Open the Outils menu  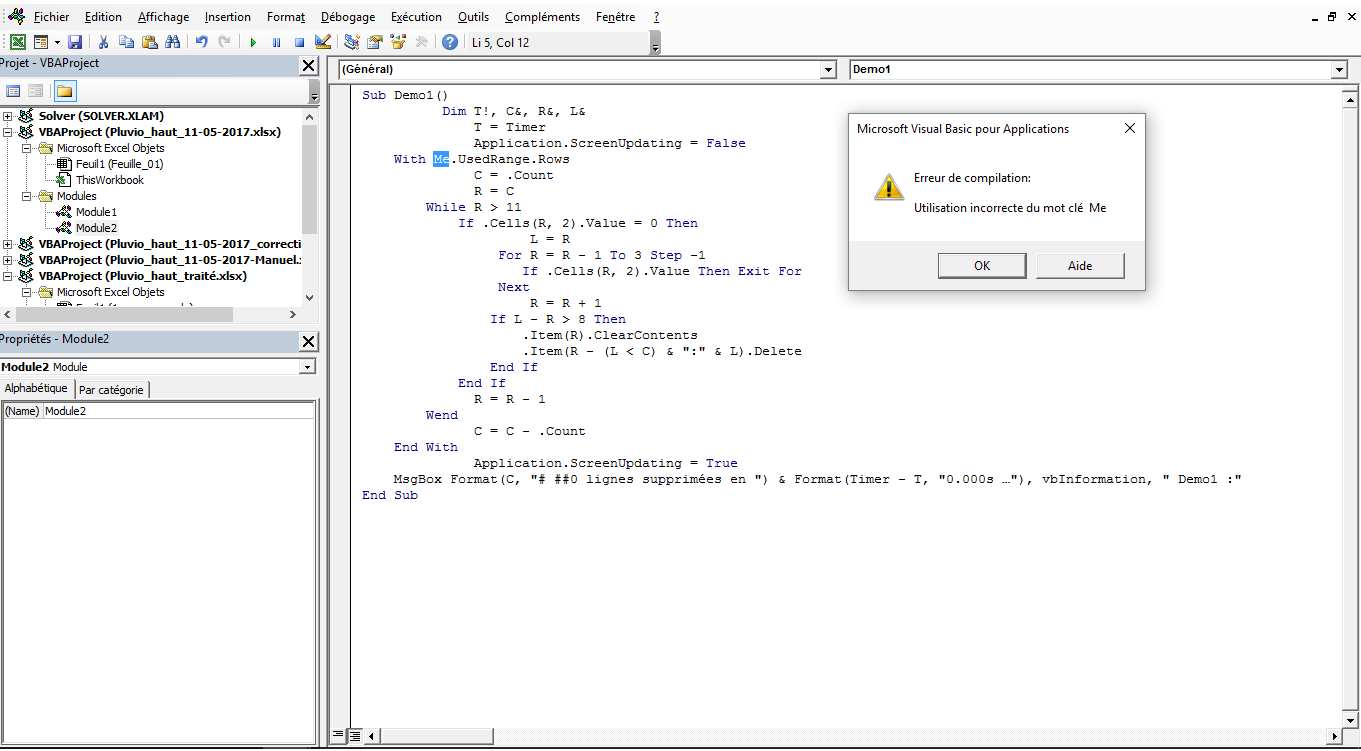473,17
